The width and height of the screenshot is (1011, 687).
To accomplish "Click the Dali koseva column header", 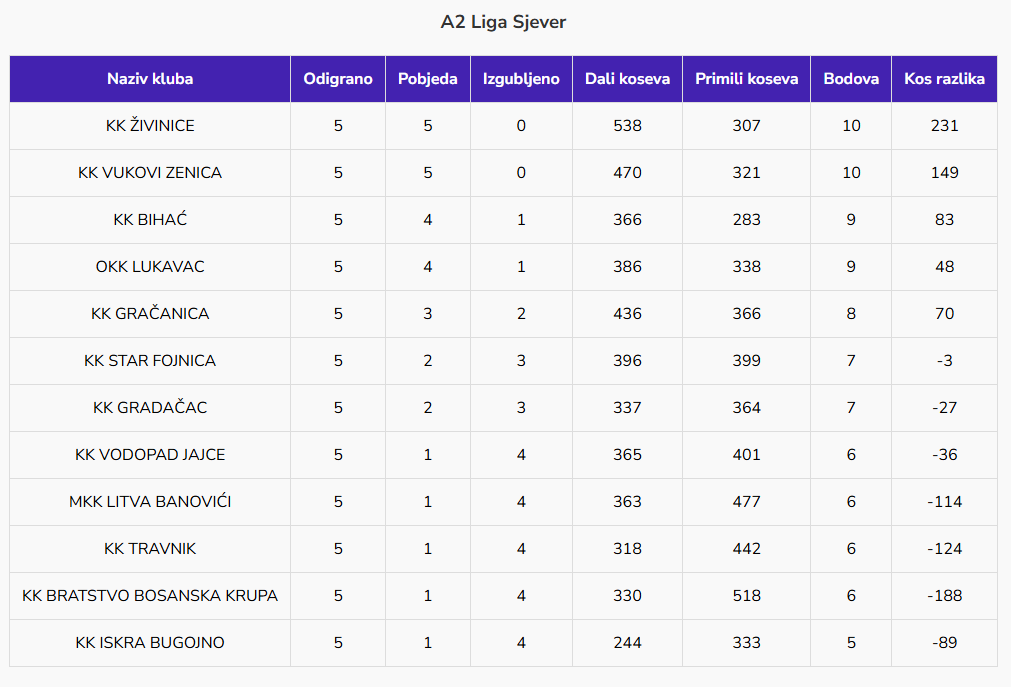I will tap(627, 79).
